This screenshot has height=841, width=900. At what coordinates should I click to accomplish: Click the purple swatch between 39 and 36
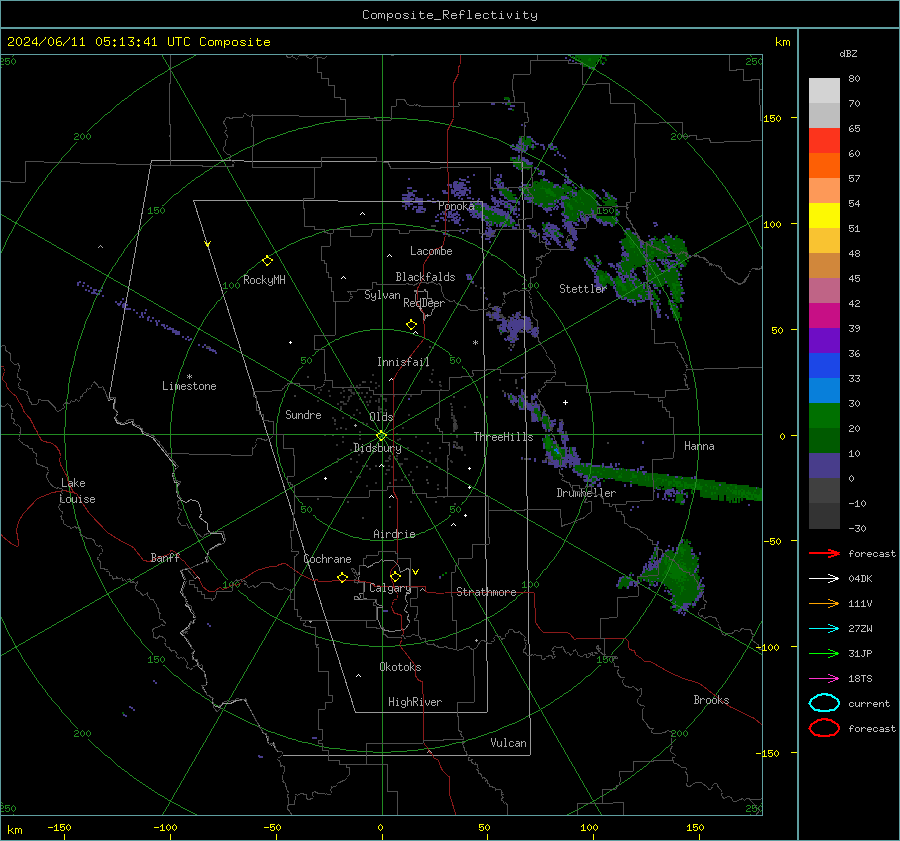pyautogui.click(x=824, y=340)
